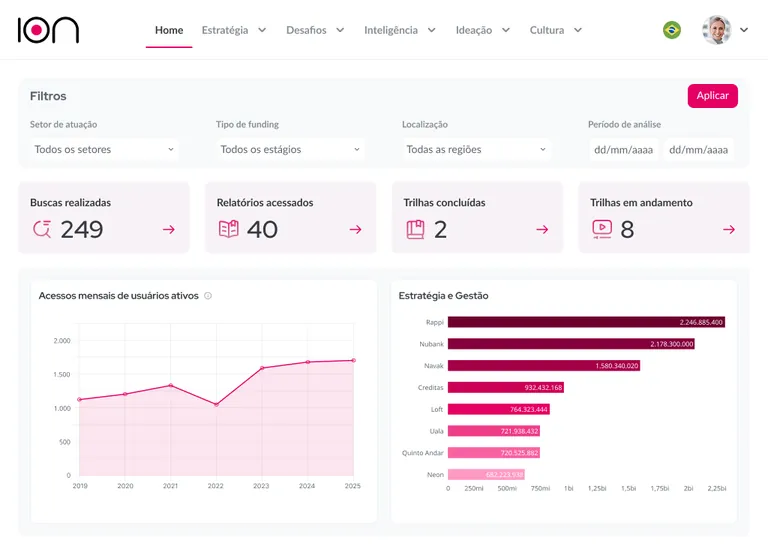Click the 2024 data point on line chart

pyautogui.click(x=308, y=362)
